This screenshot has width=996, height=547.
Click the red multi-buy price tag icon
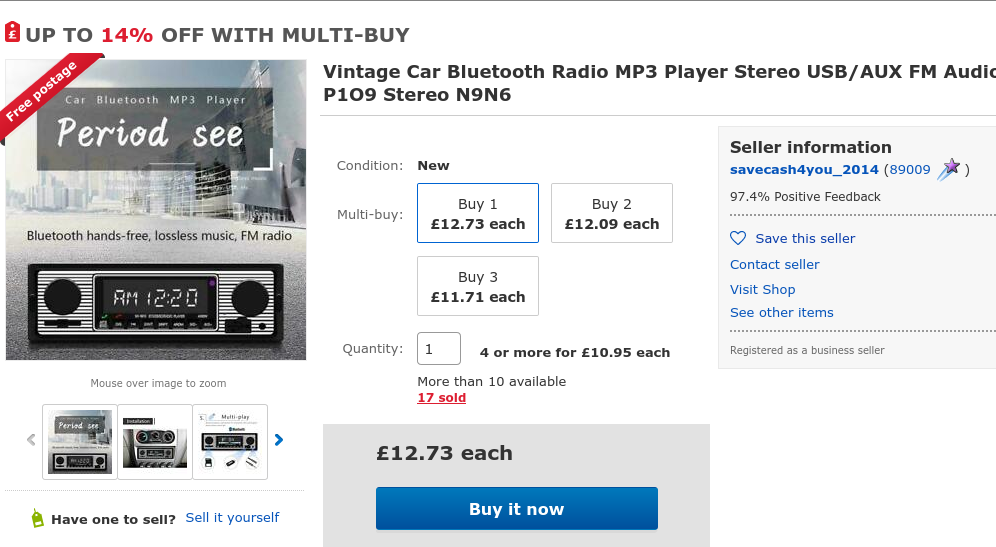click(12, 33)
